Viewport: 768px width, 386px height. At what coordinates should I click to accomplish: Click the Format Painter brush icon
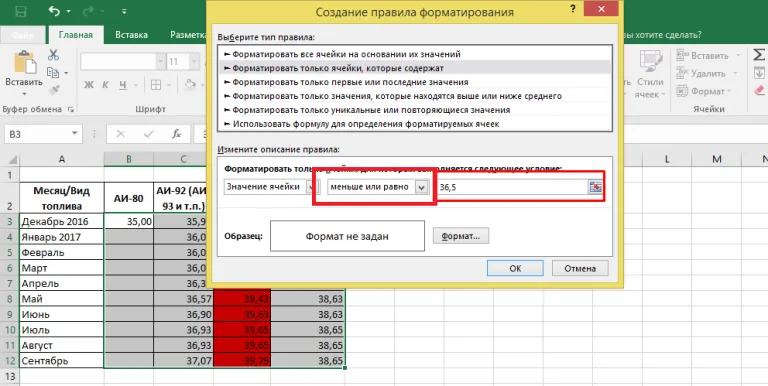pyautogui.click(x=54, y=90)
